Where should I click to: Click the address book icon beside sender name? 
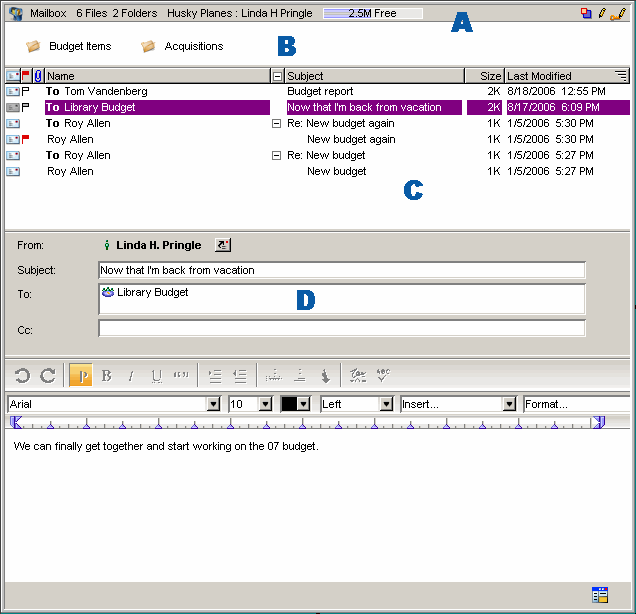tap(222, 245)
